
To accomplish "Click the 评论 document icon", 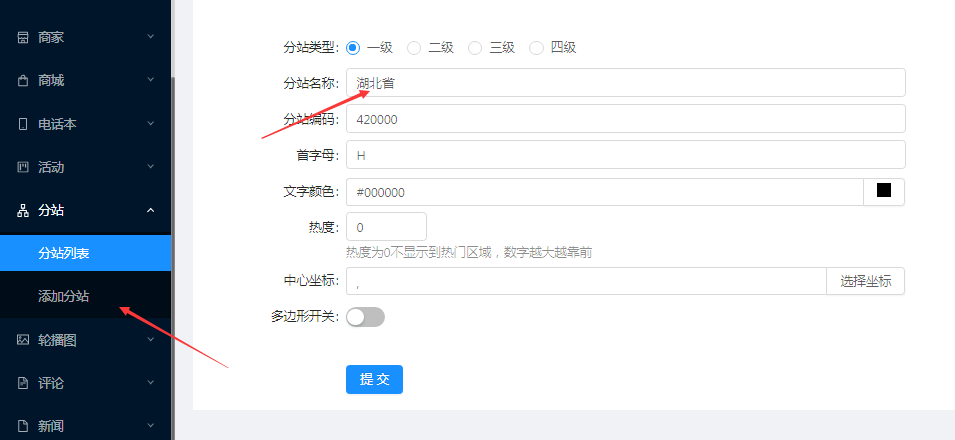I will pos(23,383).
